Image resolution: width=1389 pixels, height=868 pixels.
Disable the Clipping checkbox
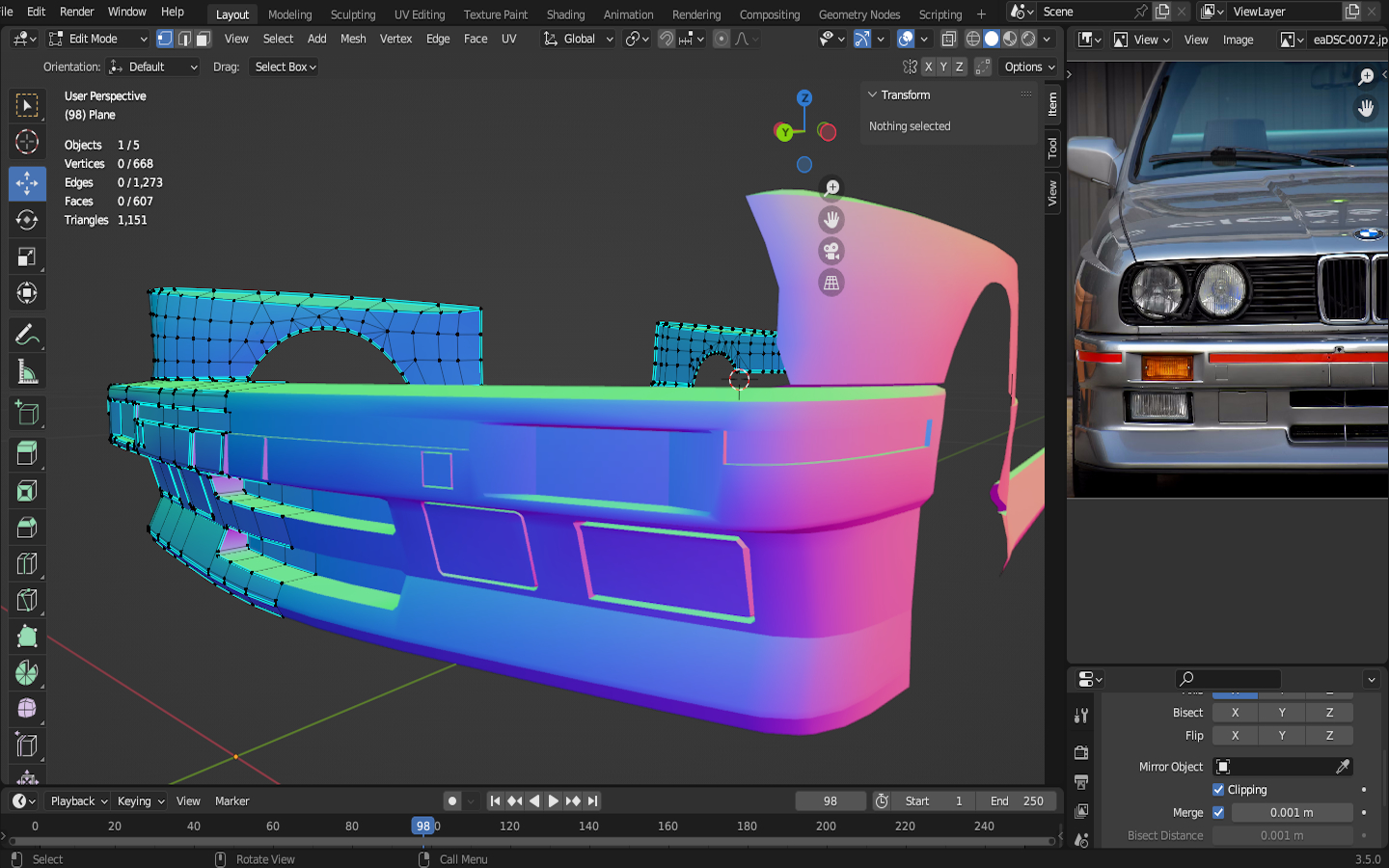[x=1218, y=789]
